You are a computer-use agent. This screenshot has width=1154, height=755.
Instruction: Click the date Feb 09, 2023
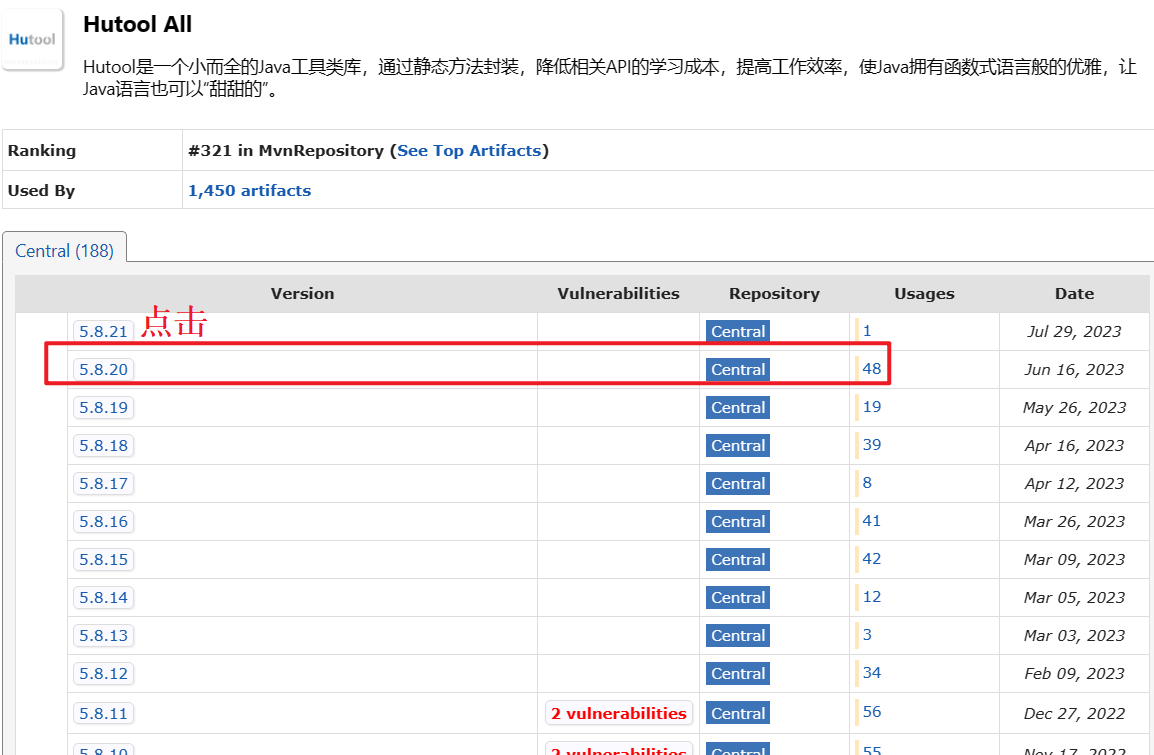[x=1075, y=674]
